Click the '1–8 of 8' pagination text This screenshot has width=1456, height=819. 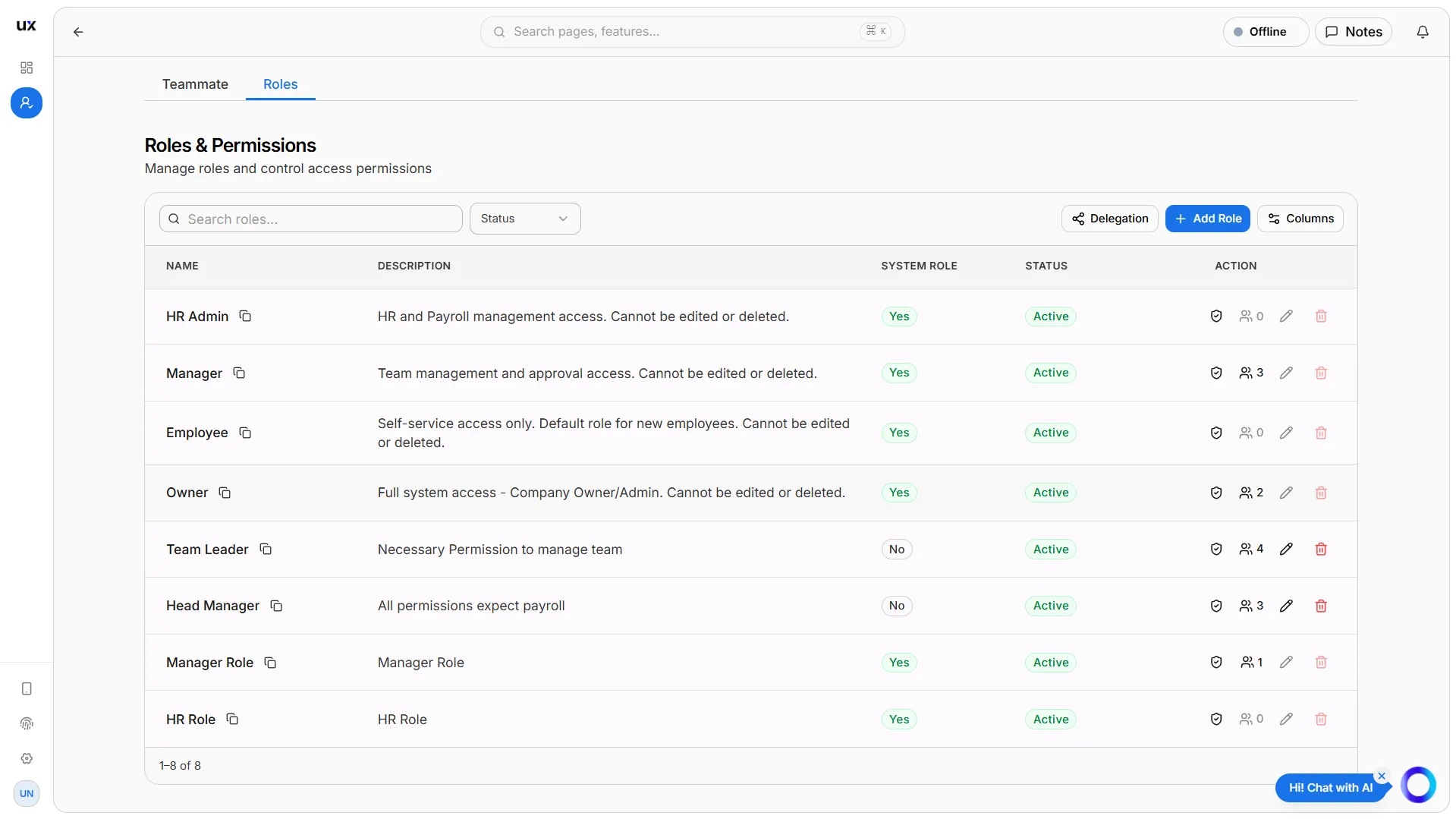pos(180,766)
